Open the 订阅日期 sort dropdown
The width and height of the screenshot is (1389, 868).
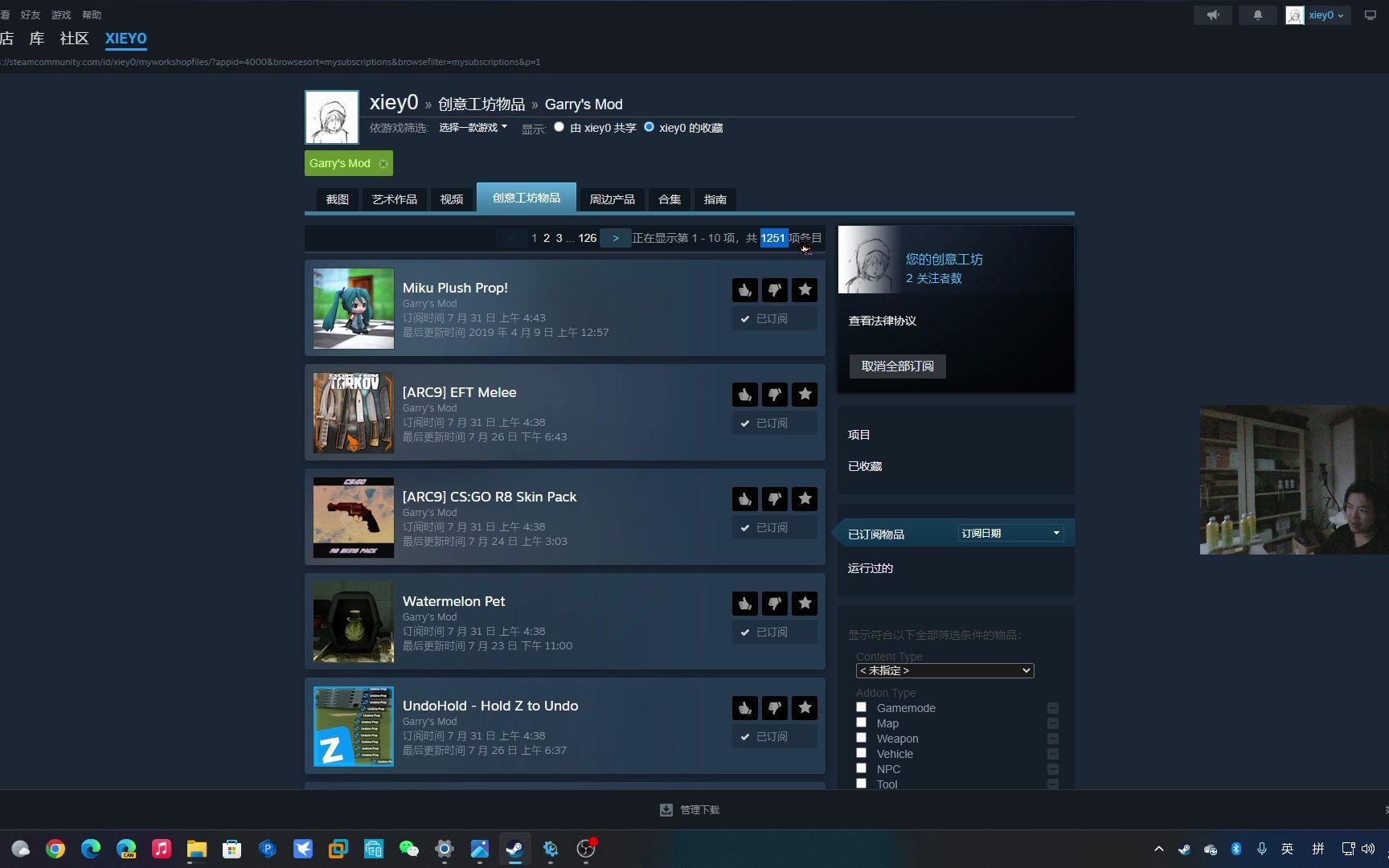point(1010,532)
